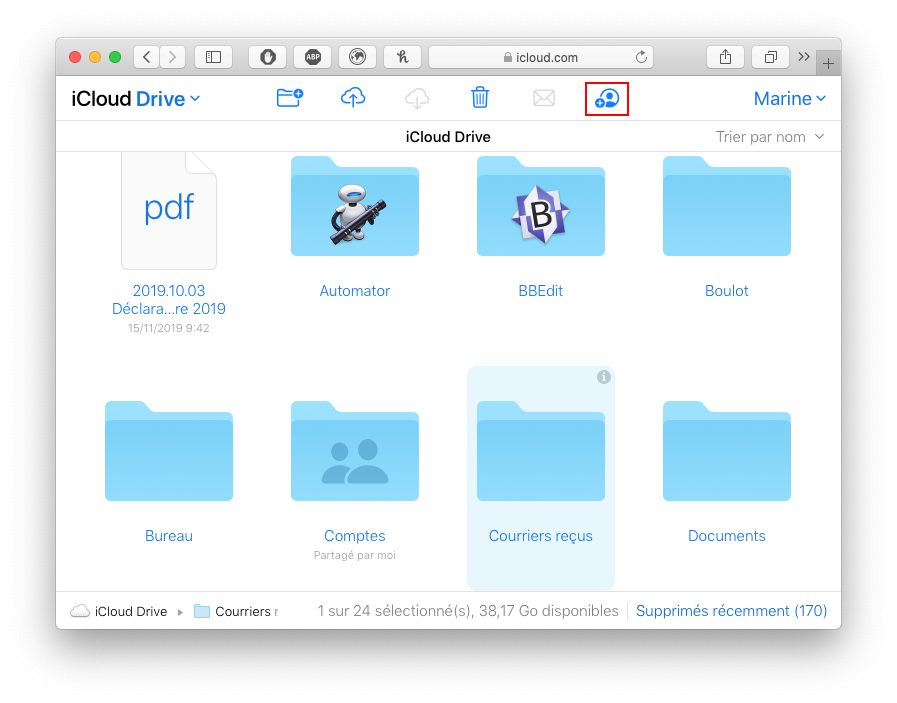Open the Safari sidebar icon
Image resolution: width=897 pixels, height=703 pixels.
point(213,57)
